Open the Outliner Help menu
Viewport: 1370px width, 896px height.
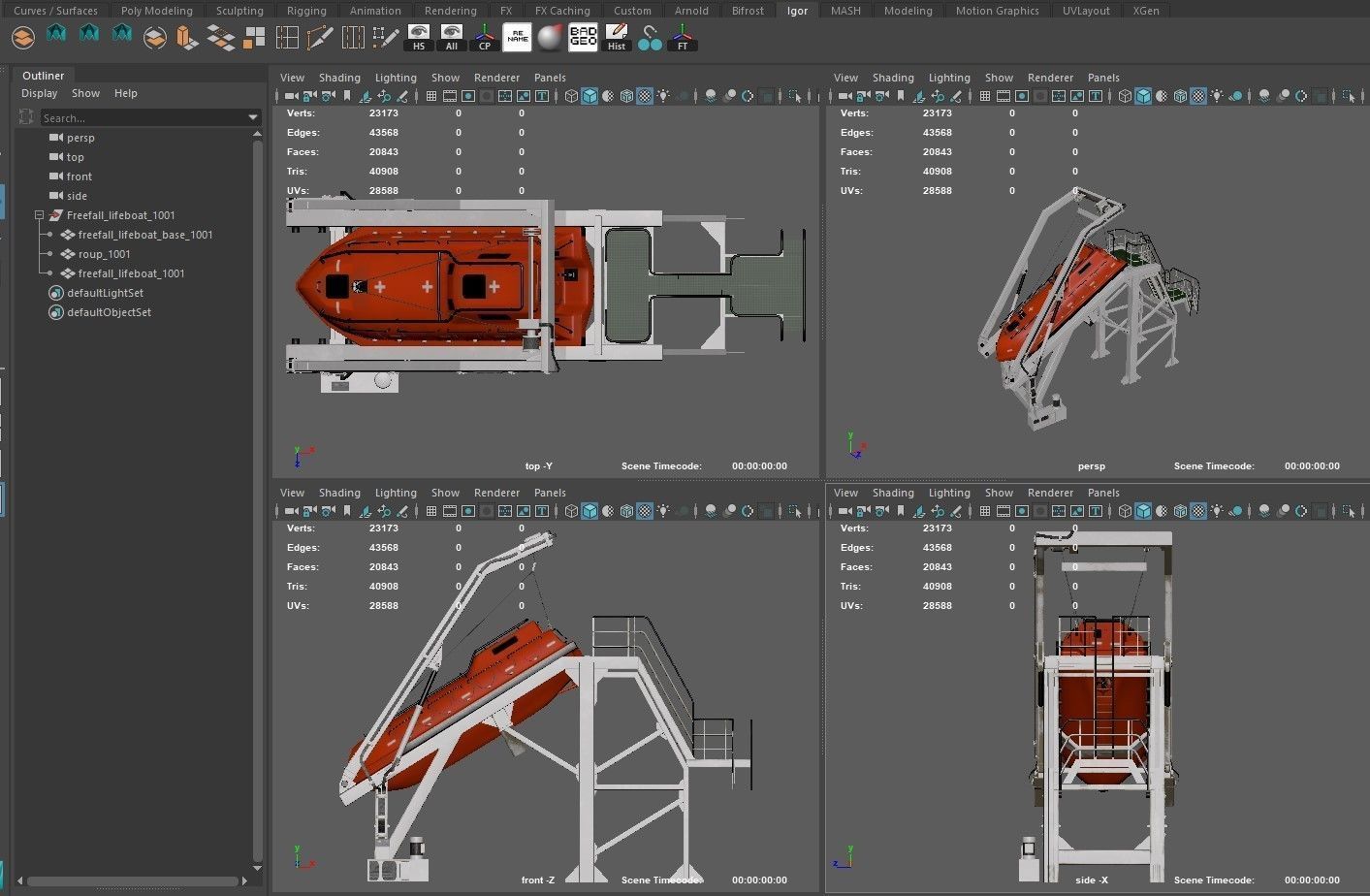(125, 93)
